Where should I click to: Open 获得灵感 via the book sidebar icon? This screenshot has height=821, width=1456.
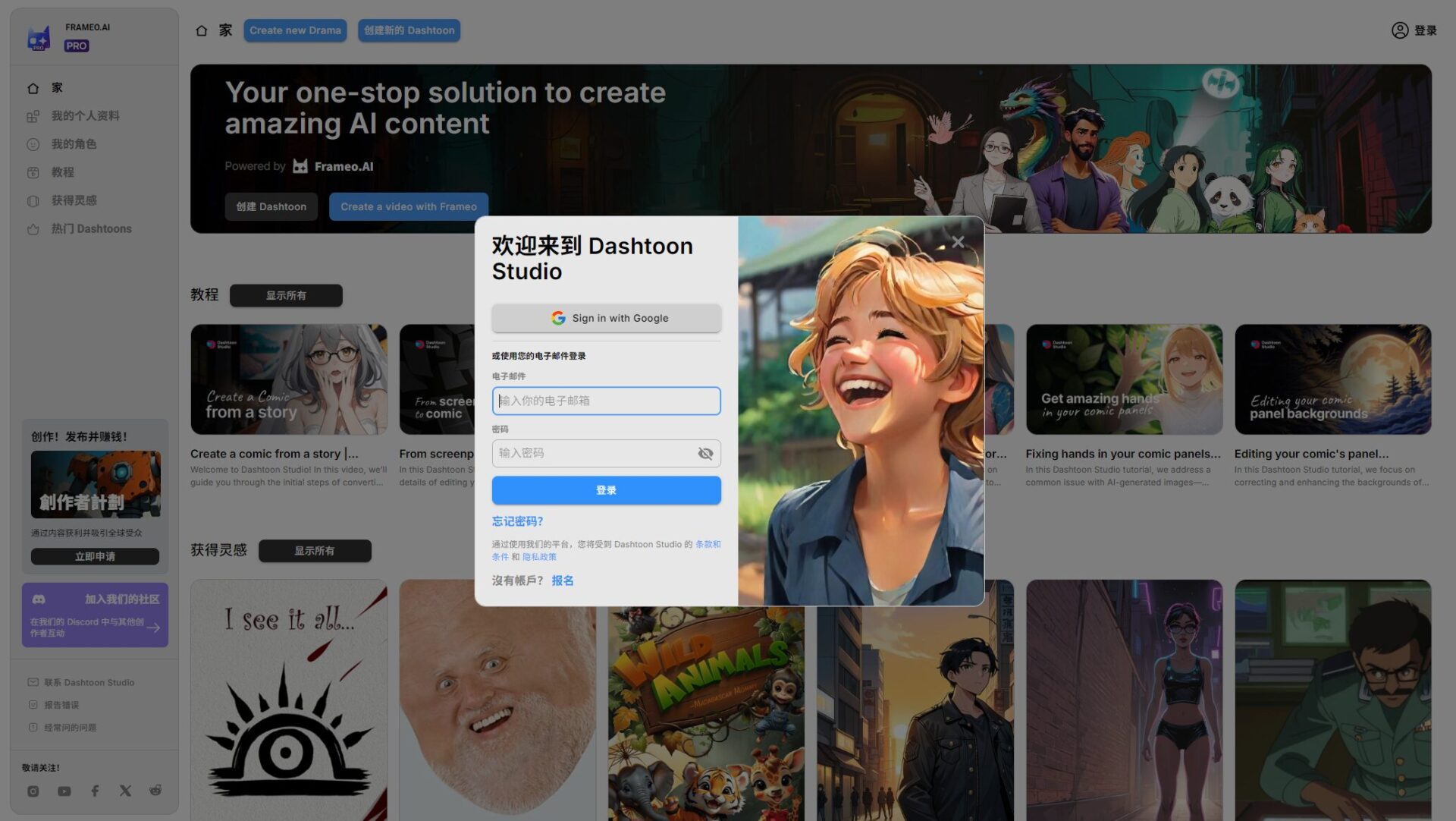33,200
